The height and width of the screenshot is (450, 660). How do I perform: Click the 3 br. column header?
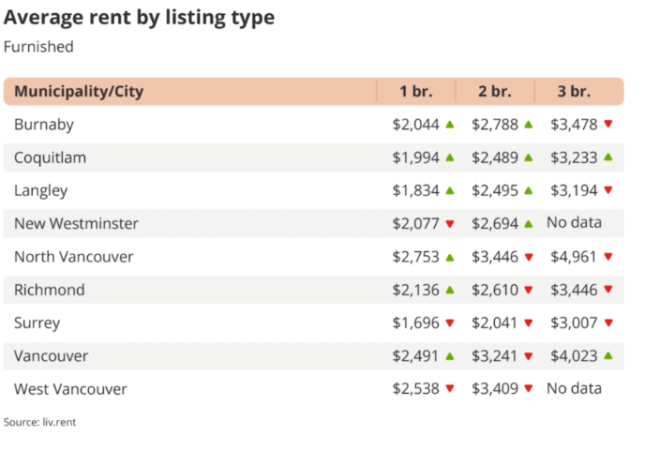click(x=574, y=92)
